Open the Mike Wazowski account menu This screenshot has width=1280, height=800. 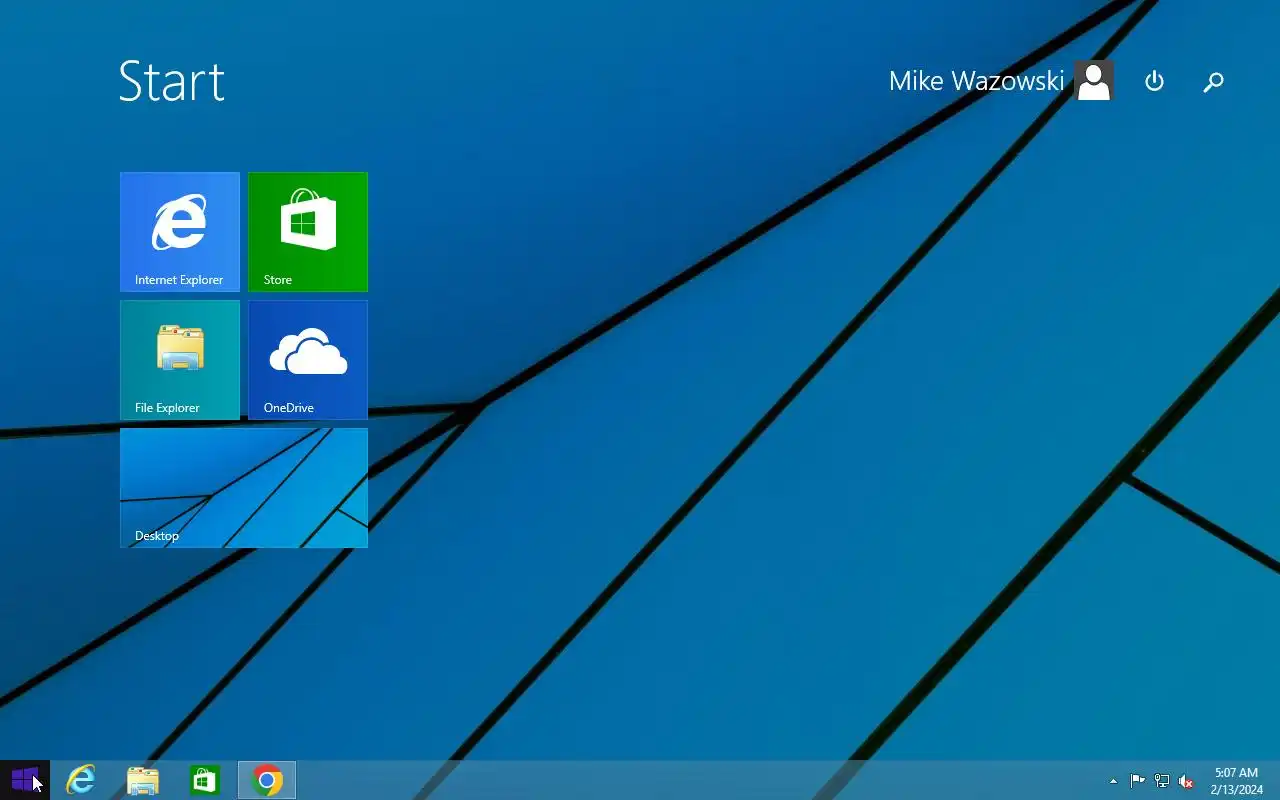pos(1001,81)
